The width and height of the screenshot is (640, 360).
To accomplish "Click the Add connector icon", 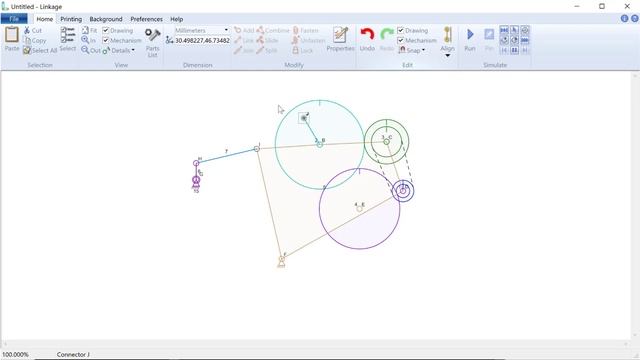I will [x=238, y=30].
